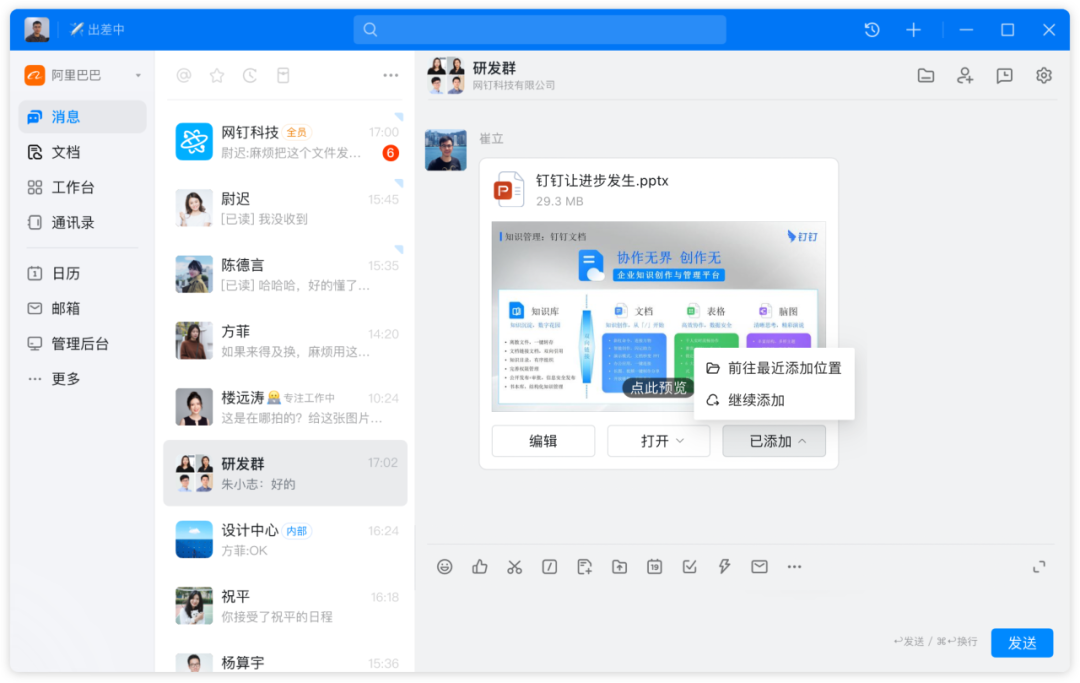Click the upload file folder icon

click(619, 567)
